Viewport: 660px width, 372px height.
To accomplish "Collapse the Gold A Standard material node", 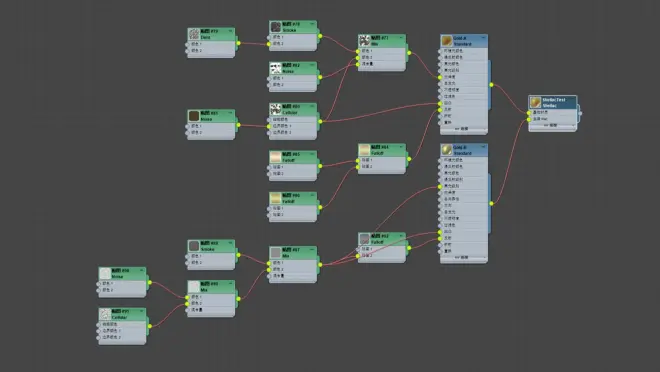I will click(x=483, y=38).
